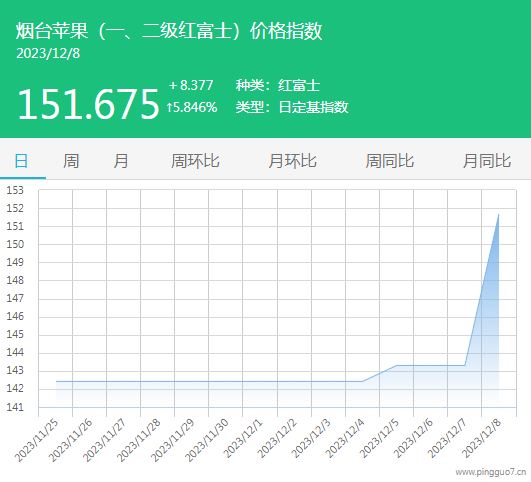The image size is (531, 482).
Task: Click the 类型: 日定基指数 label
Action: (292, 107)
